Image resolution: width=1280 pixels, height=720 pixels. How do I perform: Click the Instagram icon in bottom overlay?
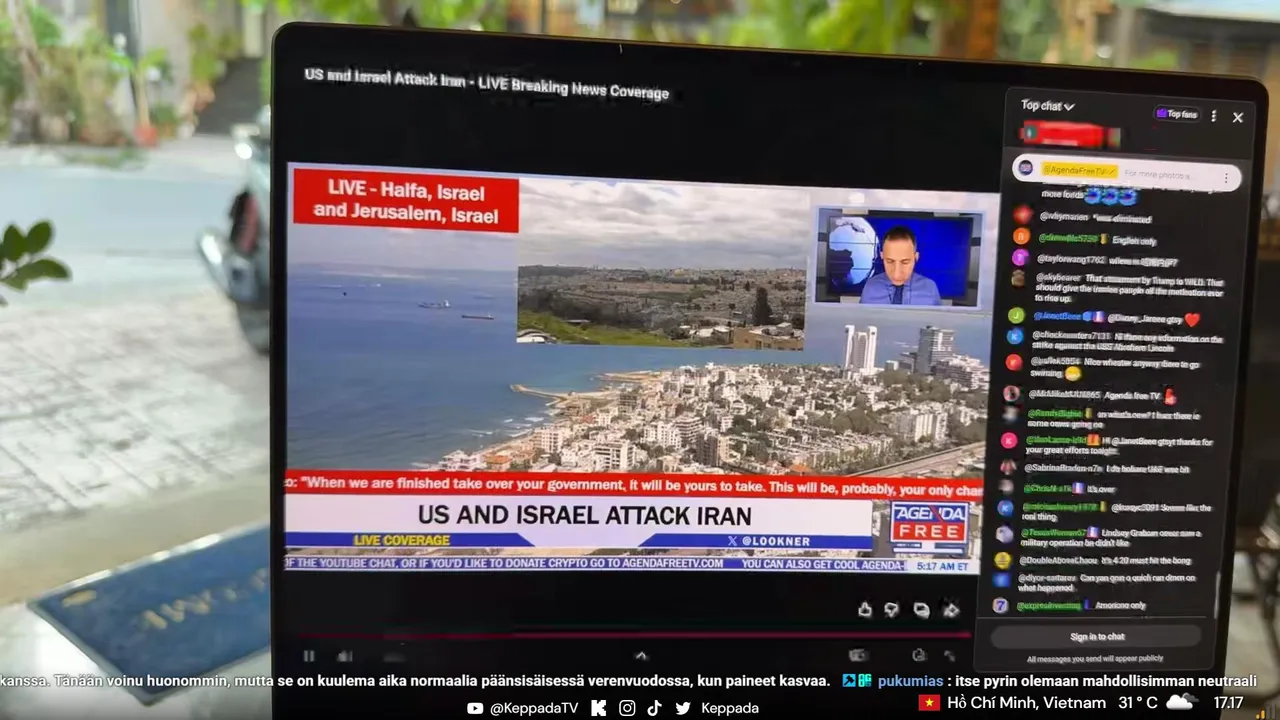click(627, 708)
